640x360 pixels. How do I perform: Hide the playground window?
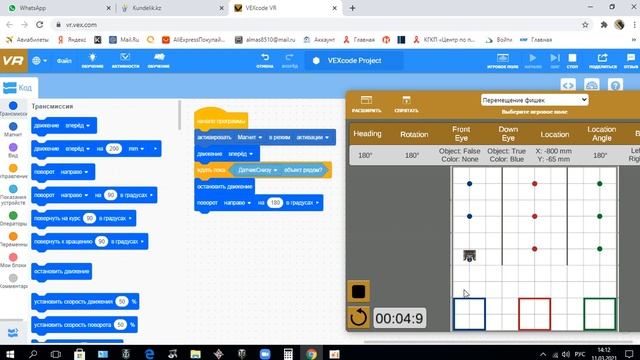pyautogui.click(x=406, y=104)
